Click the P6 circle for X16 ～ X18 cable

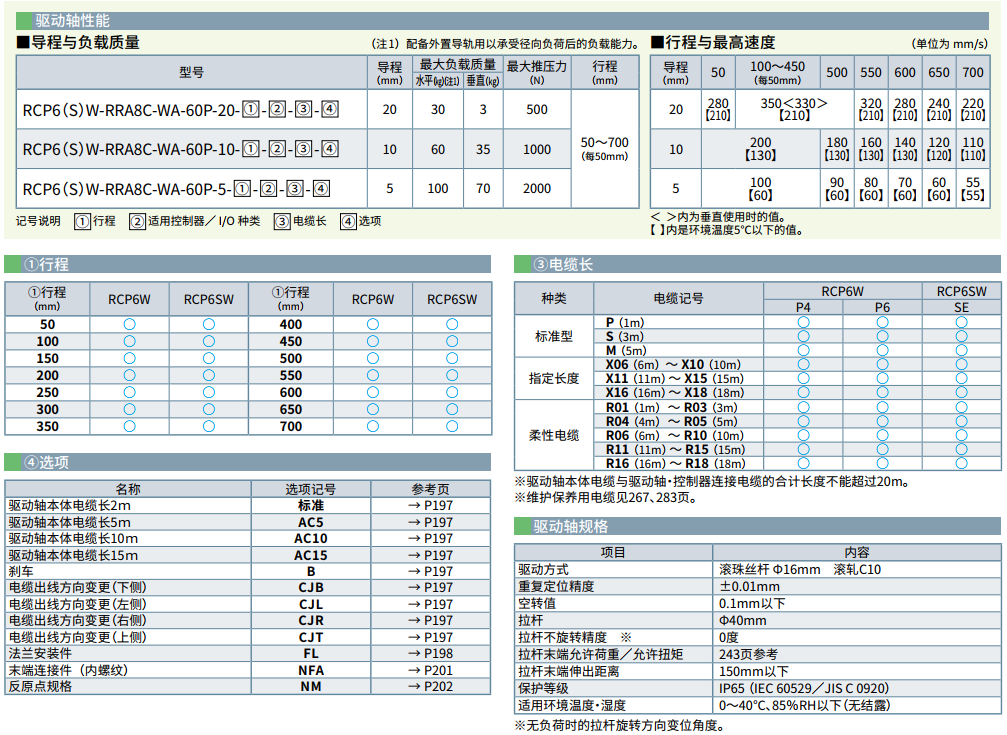coord(882,393)
